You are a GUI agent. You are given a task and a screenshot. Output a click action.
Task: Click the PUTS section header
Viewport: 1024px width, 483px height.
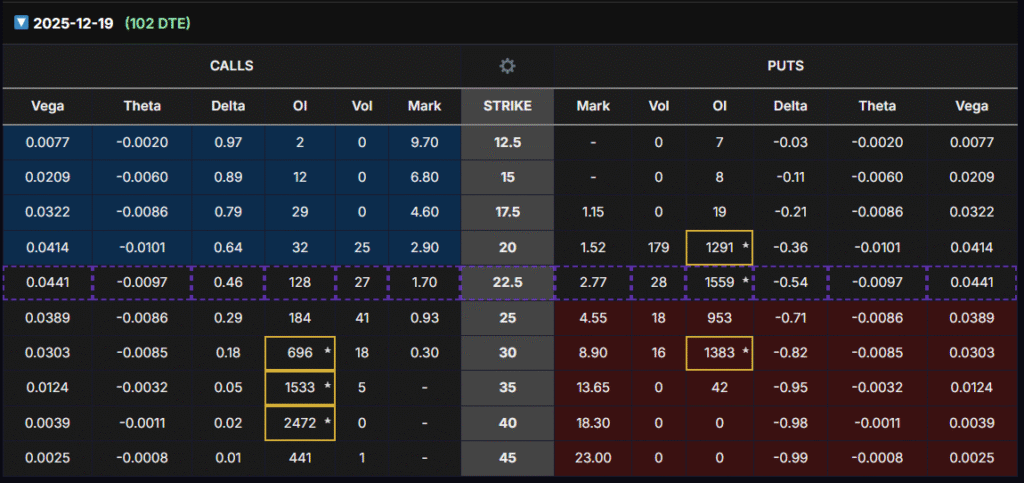pyautogui.click(x=788, y=66)
